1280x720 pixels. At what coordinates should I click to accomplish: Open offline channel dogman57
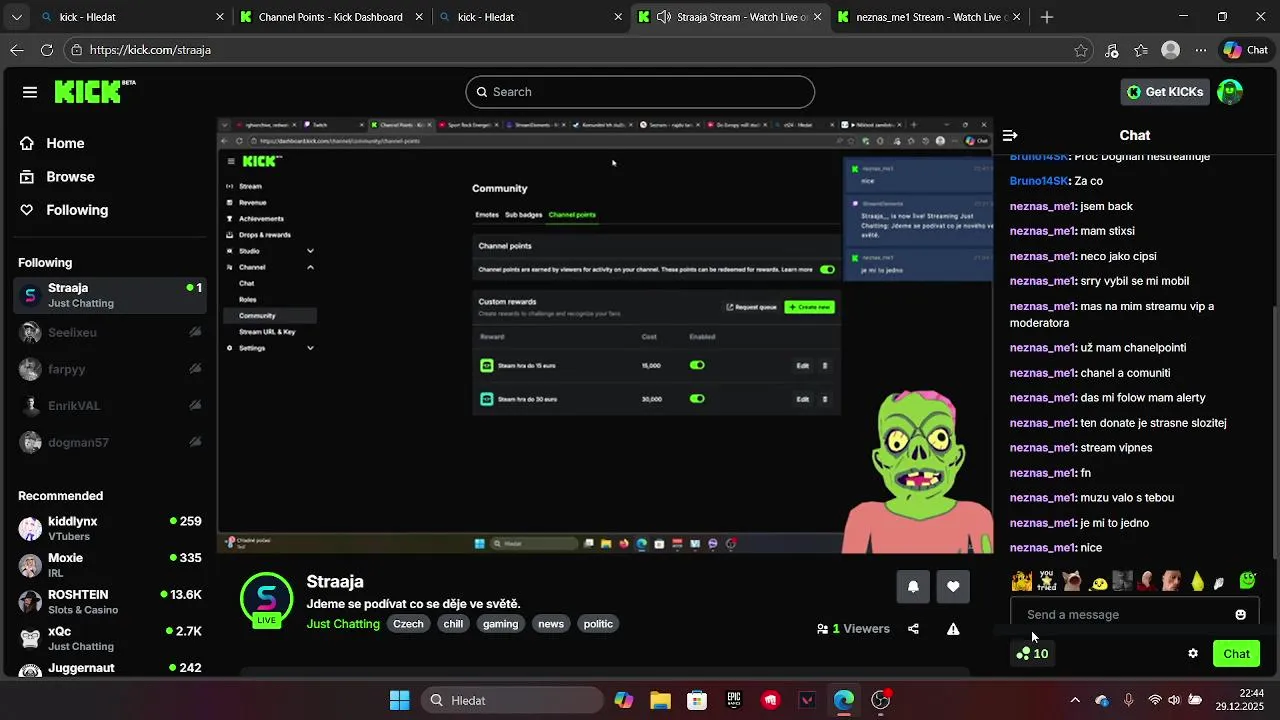[110, 442]
